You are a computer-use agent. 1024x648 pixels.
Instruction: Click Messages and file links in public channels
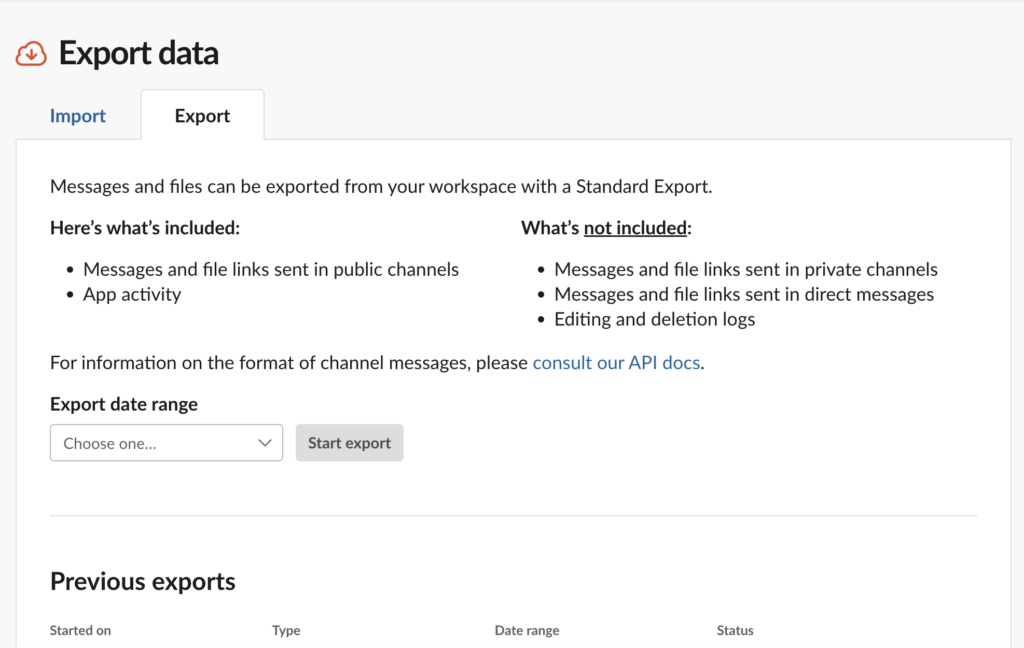pos(271,270)
